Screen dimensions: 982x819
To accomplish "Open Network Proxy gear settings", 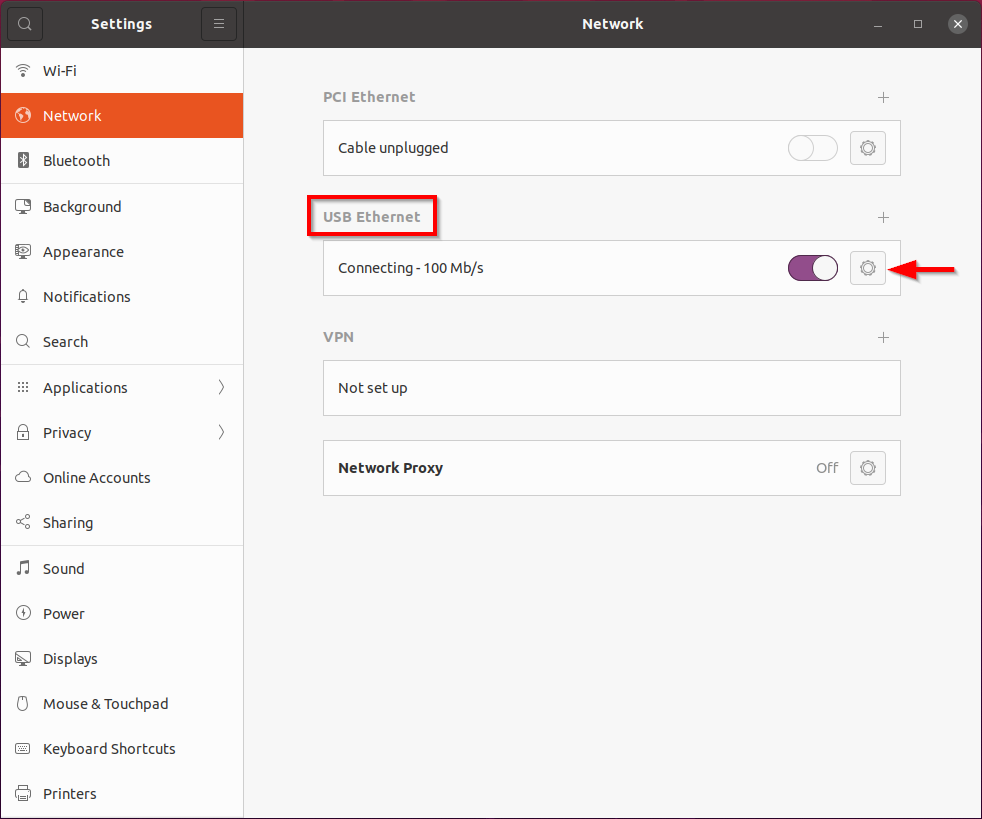I will pyautogui.click(x=867, y=468).
